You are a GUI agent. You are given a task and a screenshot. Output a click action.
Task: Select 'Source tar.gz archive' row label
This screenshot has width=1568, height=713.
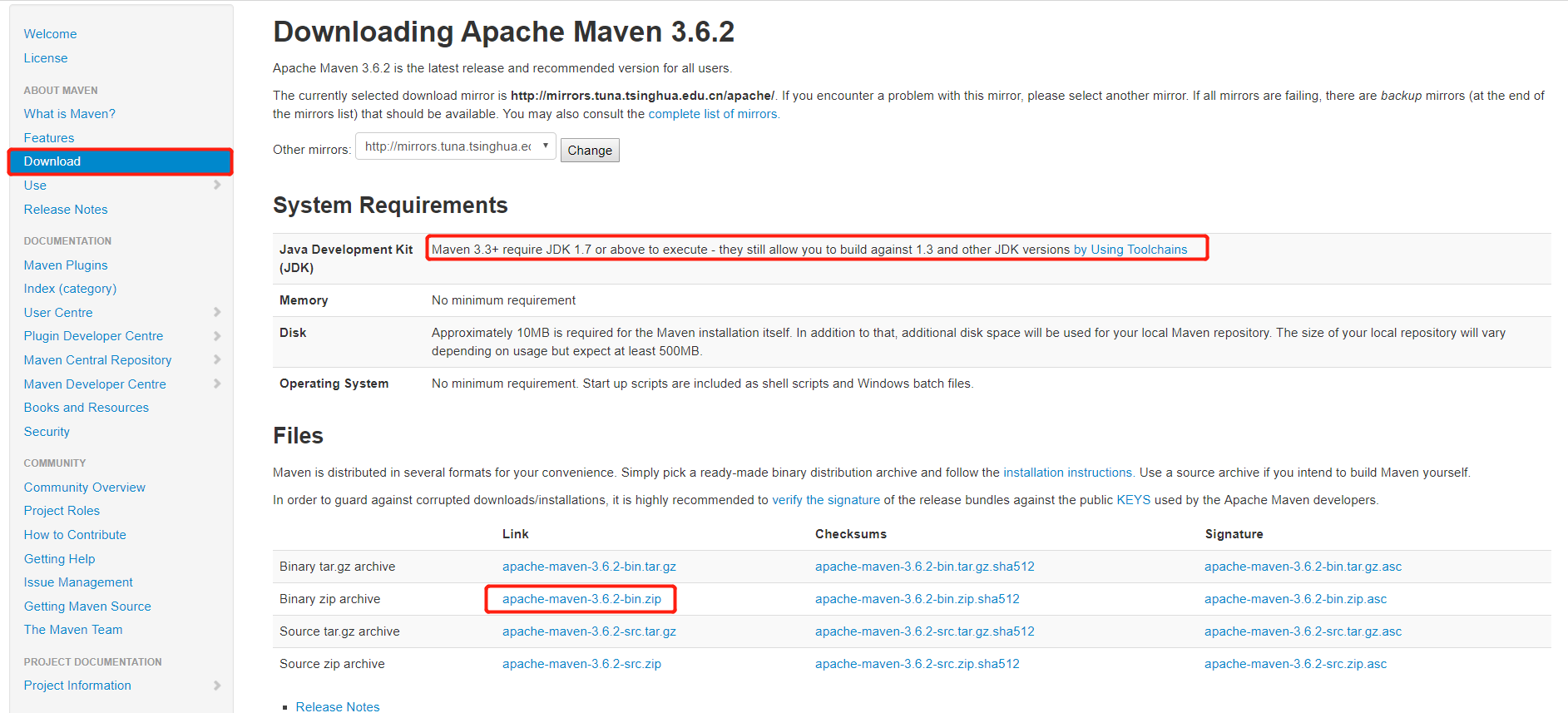pos(339,631)
